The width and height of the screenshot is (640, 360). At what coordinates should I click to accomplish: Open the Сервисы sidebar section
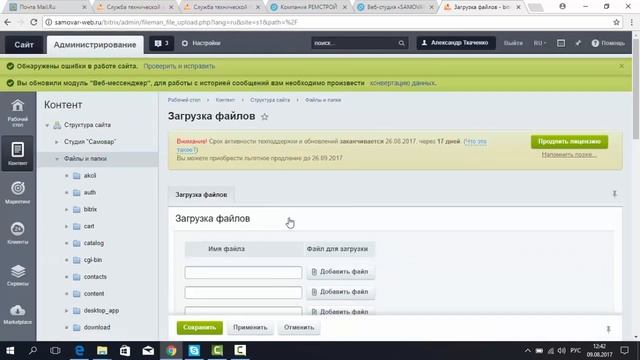click(x=18, y=275)
